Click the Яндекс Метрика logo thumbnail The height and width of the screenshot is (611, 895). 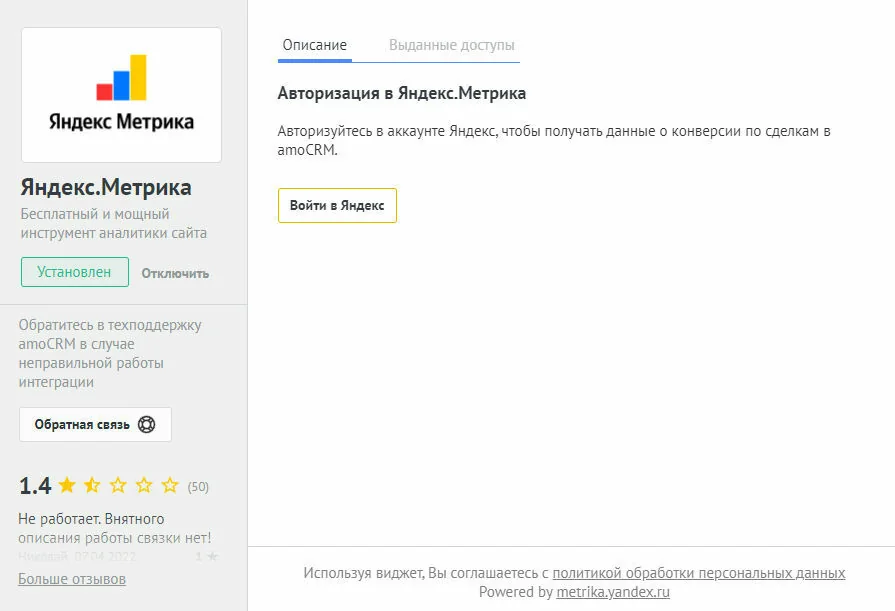tap(121, 95)
